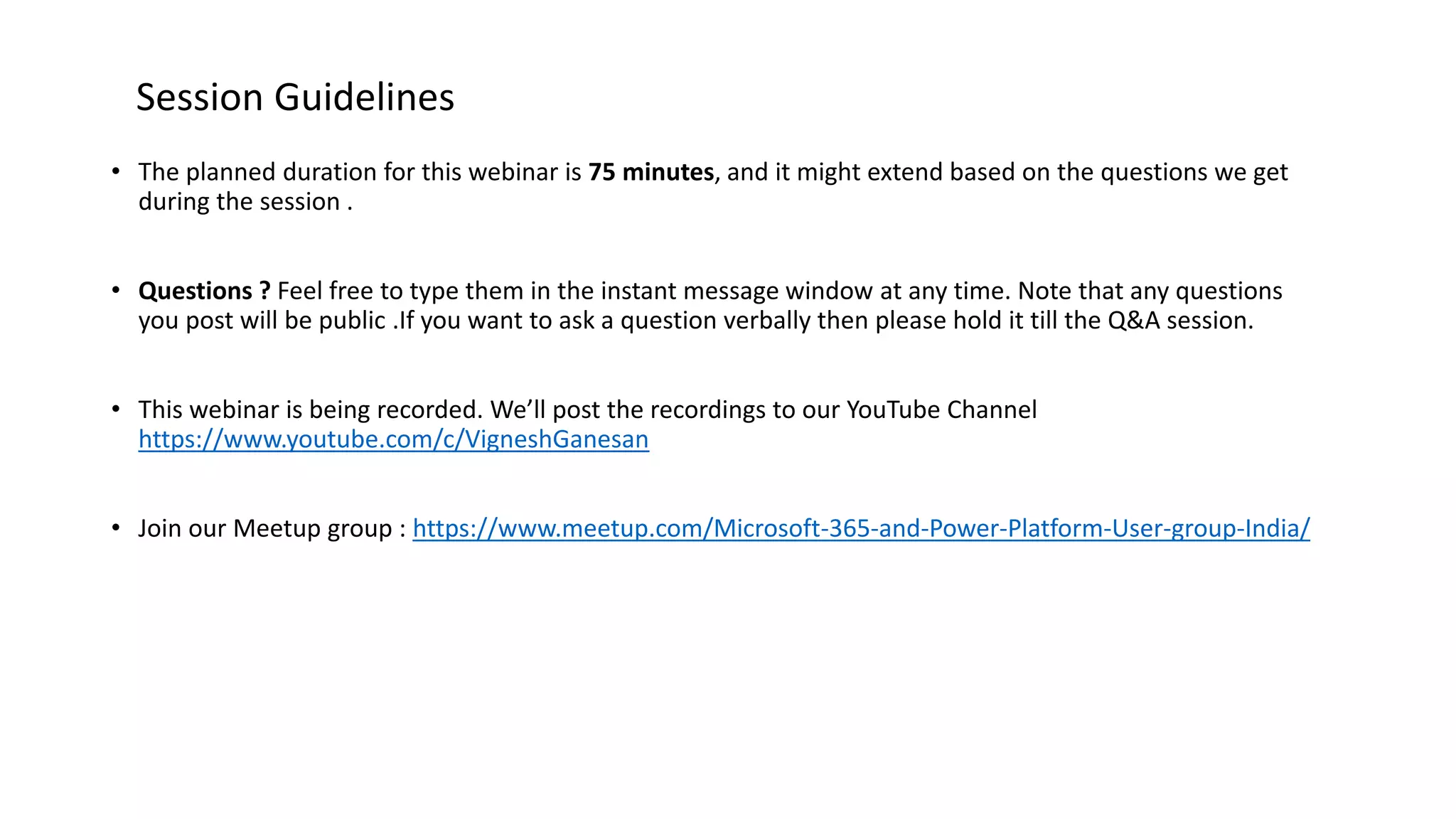Click the 'This webinar is being recorded' sentence
Screen dimensions: 1456x819
click(311, 409)
